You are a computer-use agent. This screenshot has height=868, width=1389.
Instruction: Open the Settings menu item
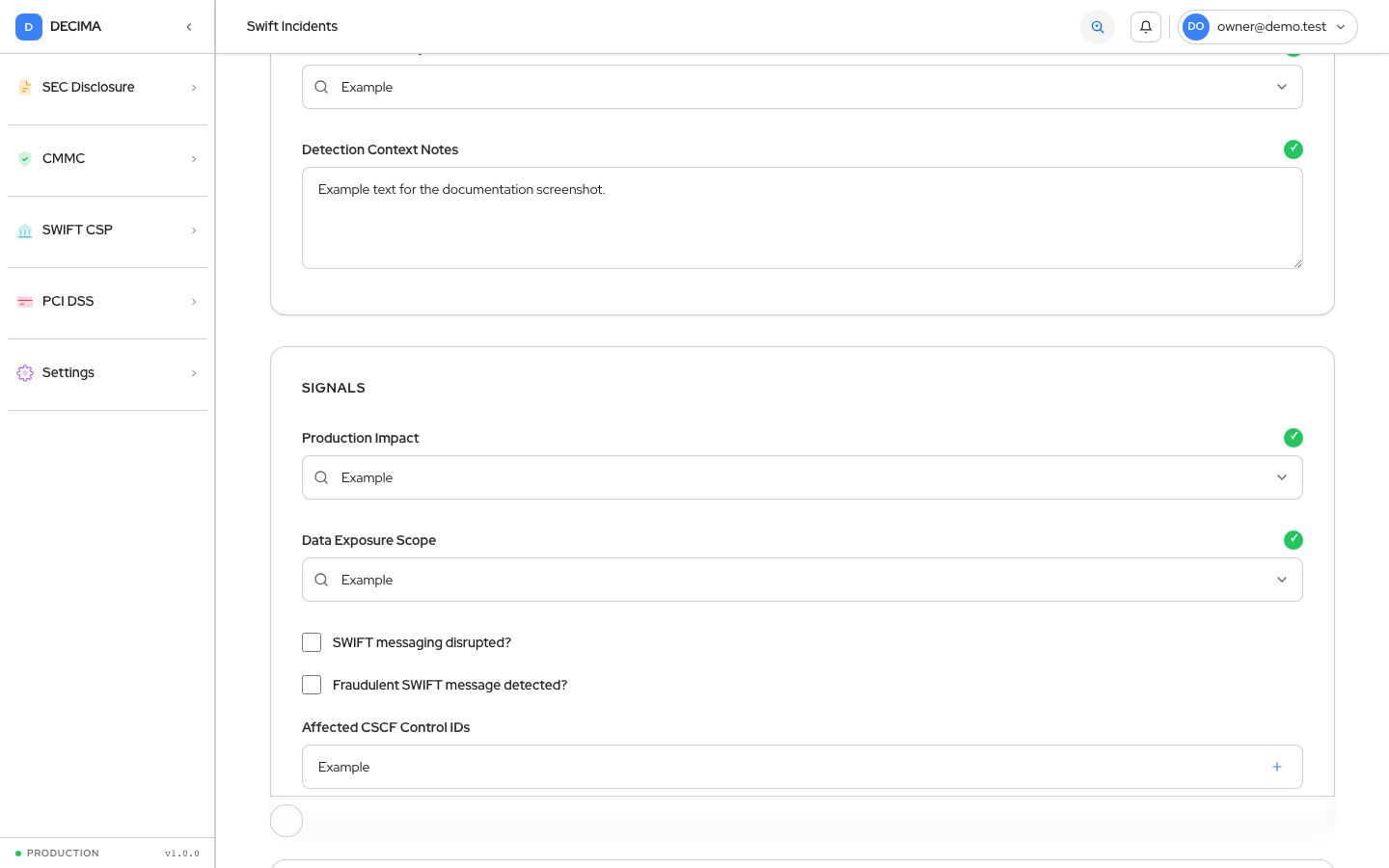pyautogui.click(x=107, y=373)
